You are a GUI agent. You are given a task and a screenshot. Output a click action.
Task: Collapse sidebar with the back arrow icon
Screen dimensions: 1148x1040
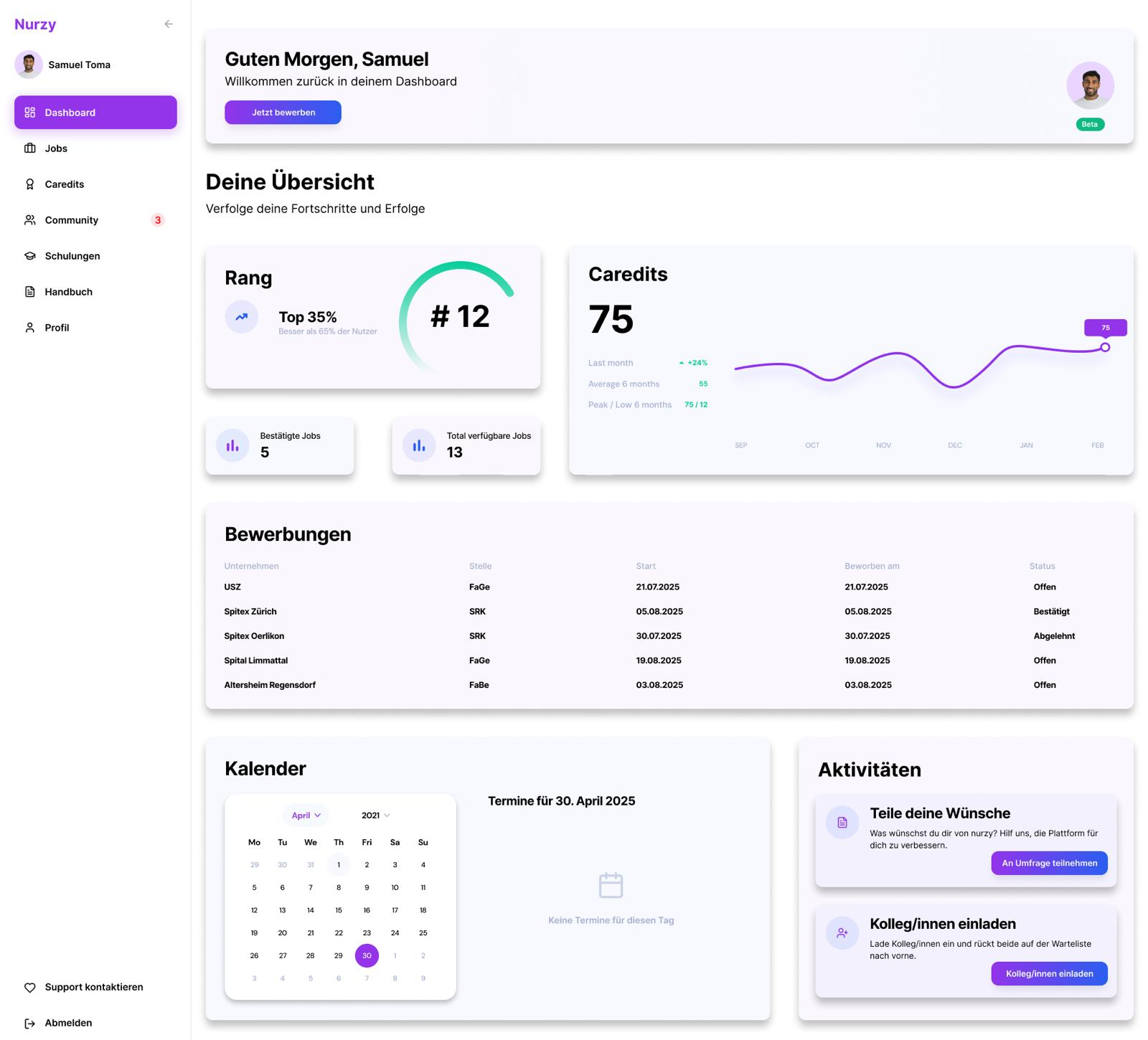tap(169, 24)
